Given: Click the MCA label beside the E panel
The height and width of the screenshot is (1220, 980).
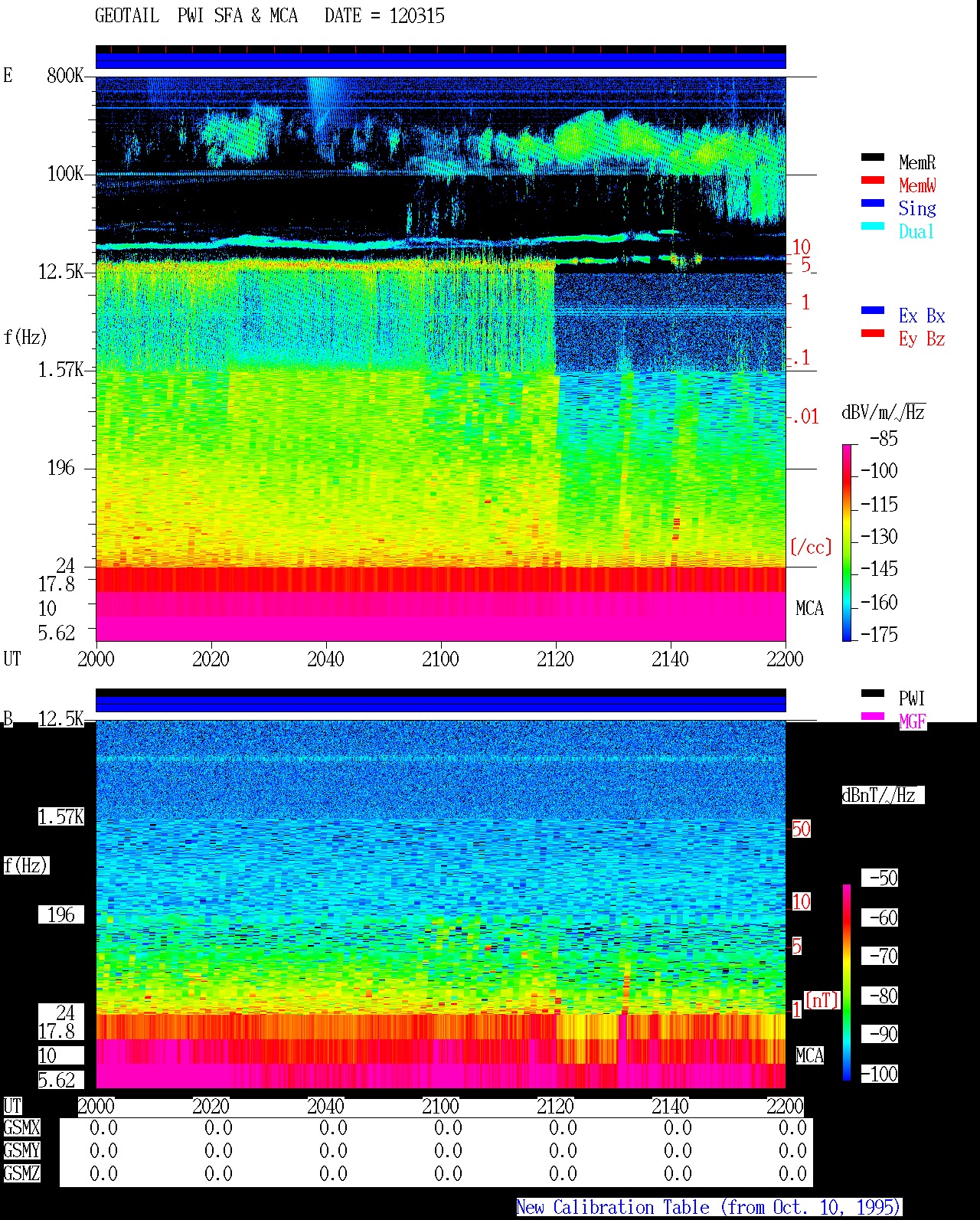Looking at the screenshot, I should (x=809, y=608).
